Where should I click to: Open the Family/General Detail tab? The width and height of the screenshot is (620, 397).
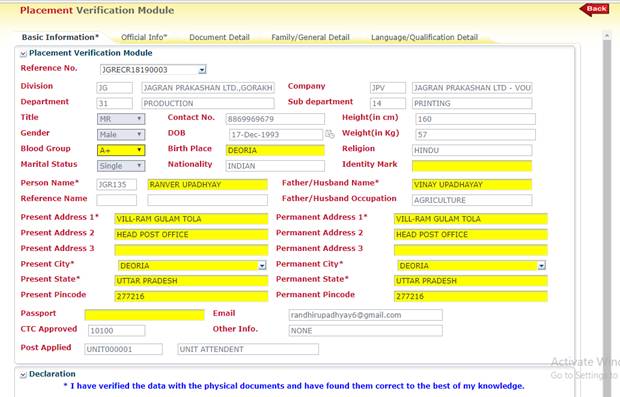(310, 37)
